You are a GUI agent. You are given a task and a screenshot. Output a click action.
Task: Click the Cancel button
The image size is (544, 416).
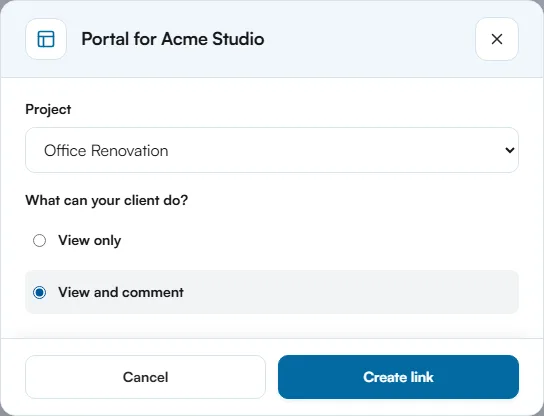coord(145,377)
